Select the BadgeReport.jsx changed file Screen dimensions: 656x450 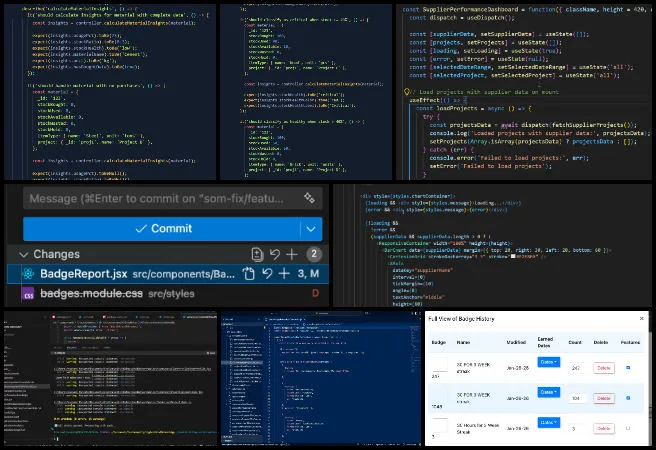click(167, 274)
